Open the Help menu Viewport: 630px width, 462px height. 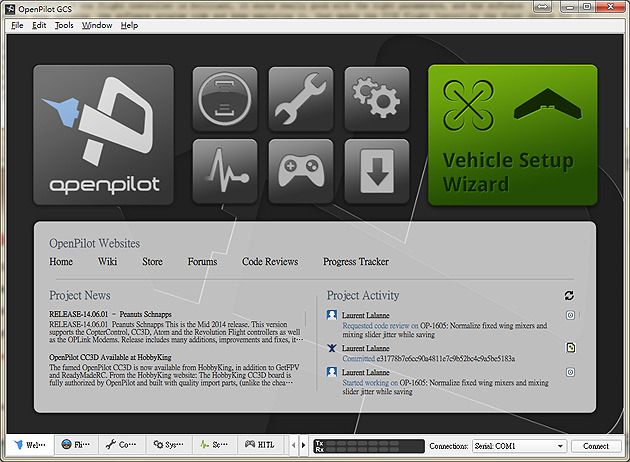129,25
